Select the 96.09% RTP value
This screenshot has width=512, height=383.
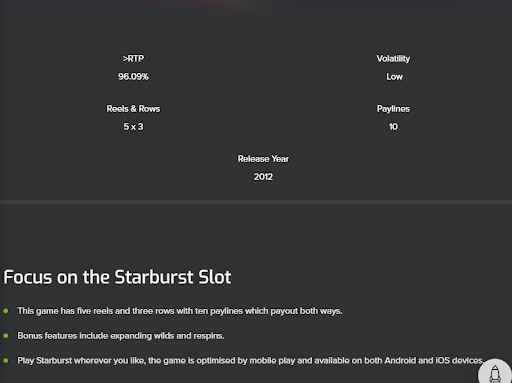pyautogui.click(x=133, y=77)
